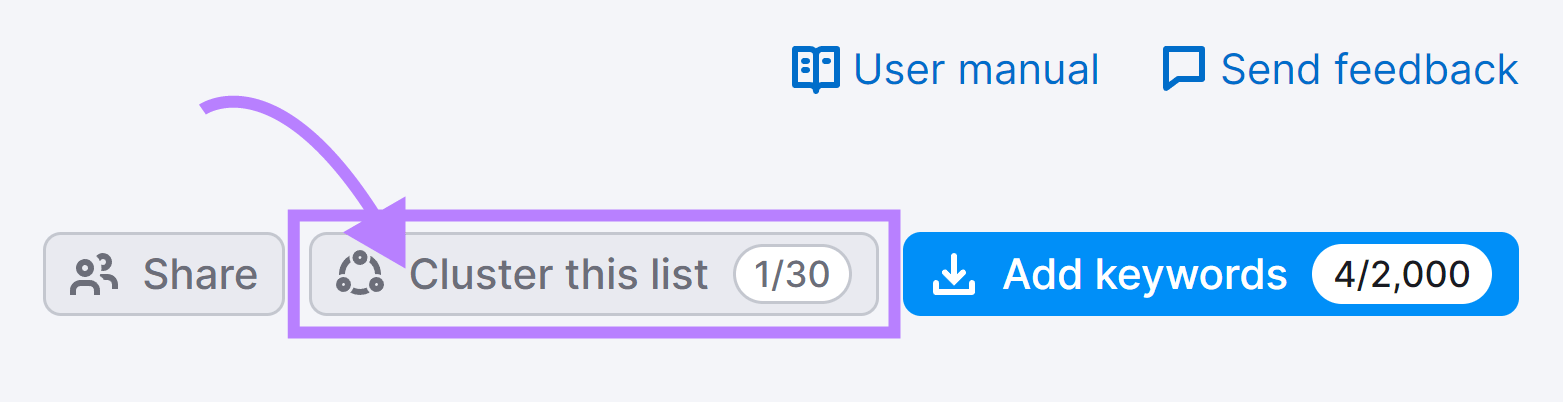
Task: Share this keyword list with teammates
Action: 164,274
